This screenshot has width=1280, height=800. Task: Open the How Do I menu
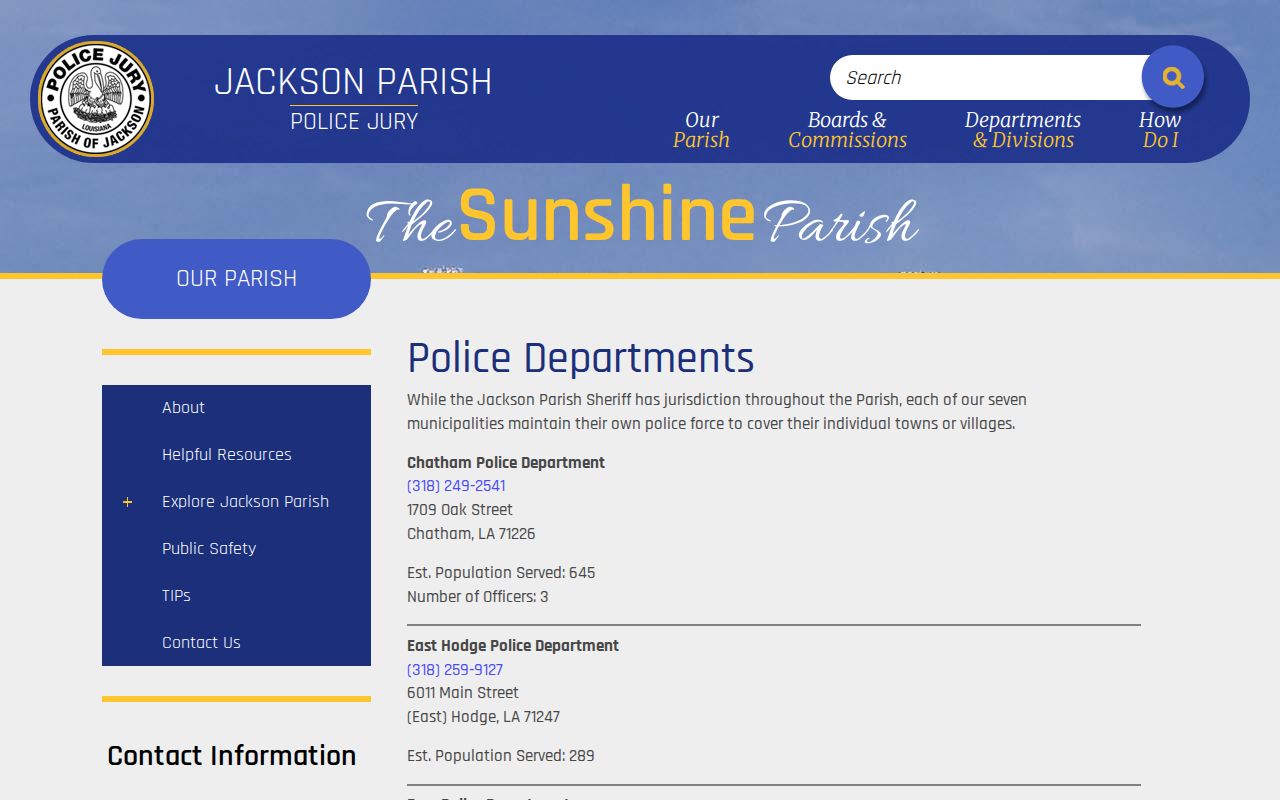pyautogui.click(x=1160, y=130)
